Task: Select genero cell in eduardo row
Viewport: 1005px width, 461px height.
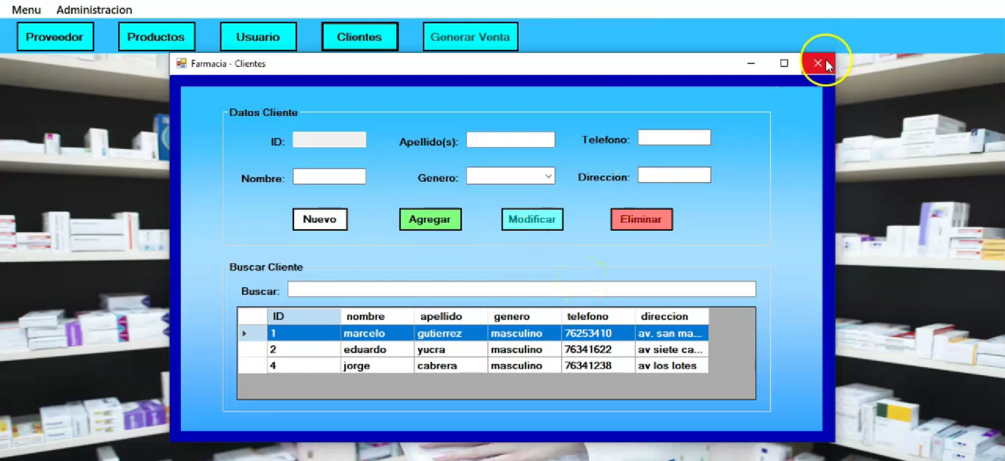Action: point(524,349)
